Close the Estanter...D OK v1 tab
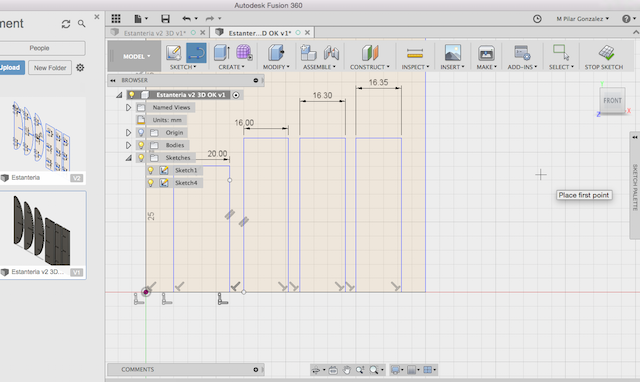640x382 pixels. tap(307, 33)
